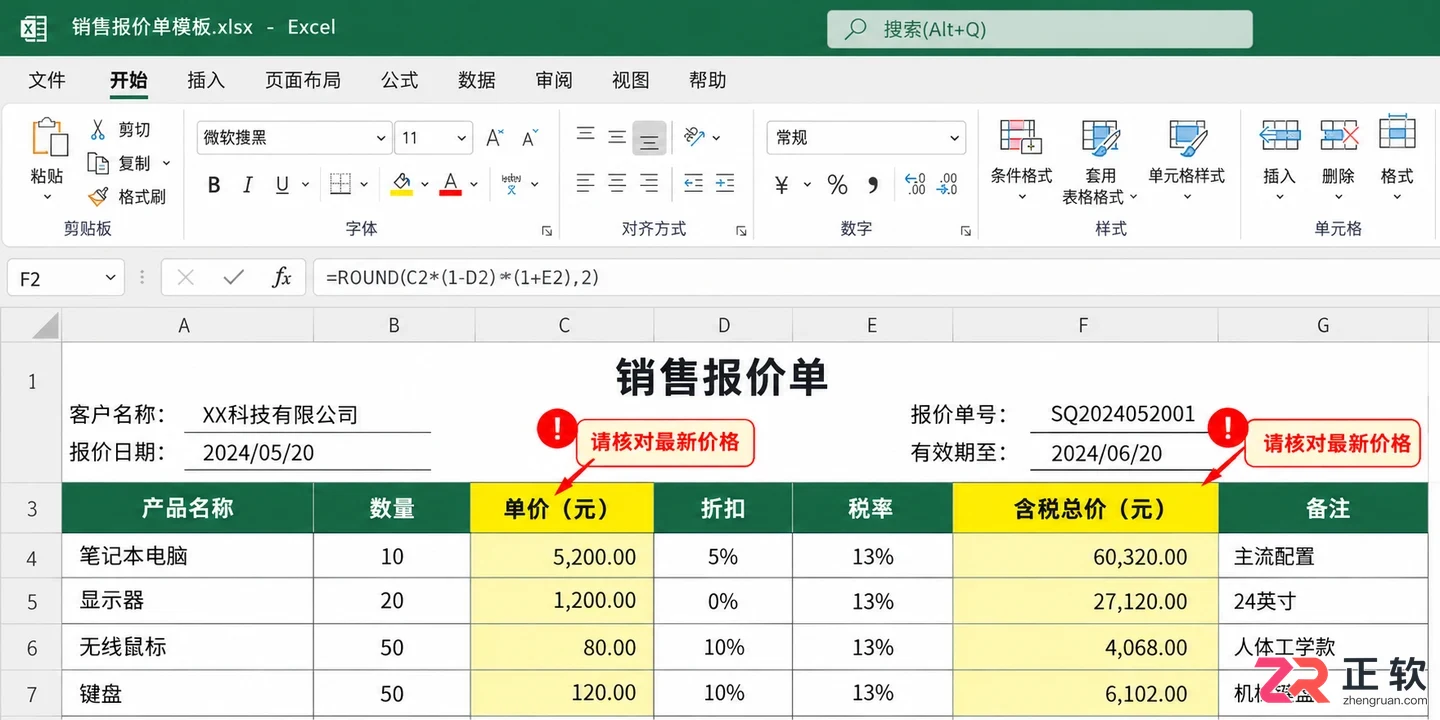Open fill color dropdown arrow
Viewport: 1440px width, 720px height.
point(424,185)
